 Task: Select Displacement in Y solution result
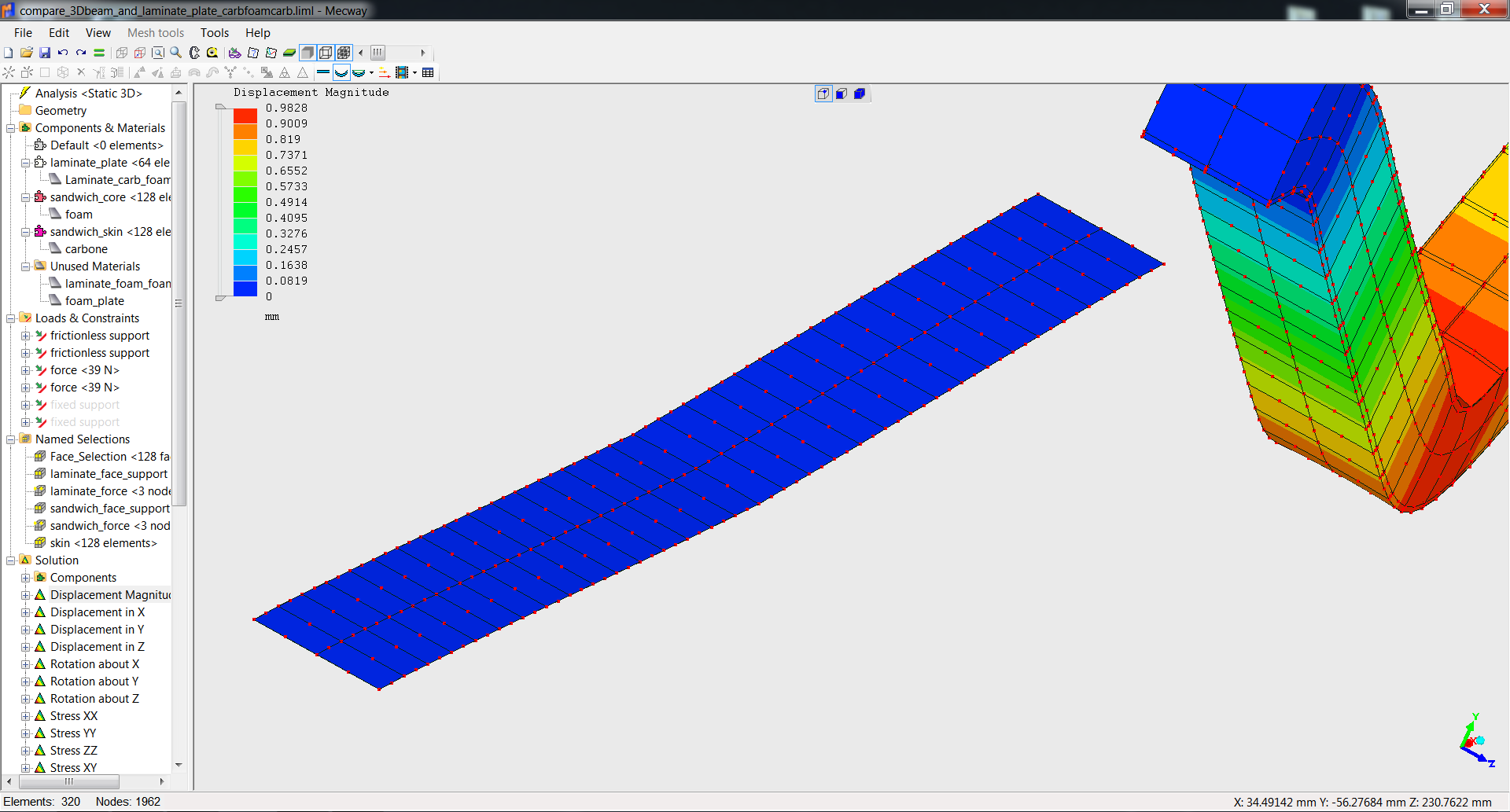coord(97,630)
